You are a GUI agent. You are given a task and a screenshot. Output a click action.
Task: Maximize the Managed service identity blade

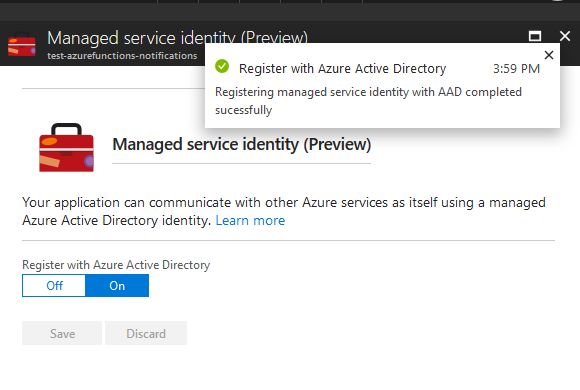[535, 36]
